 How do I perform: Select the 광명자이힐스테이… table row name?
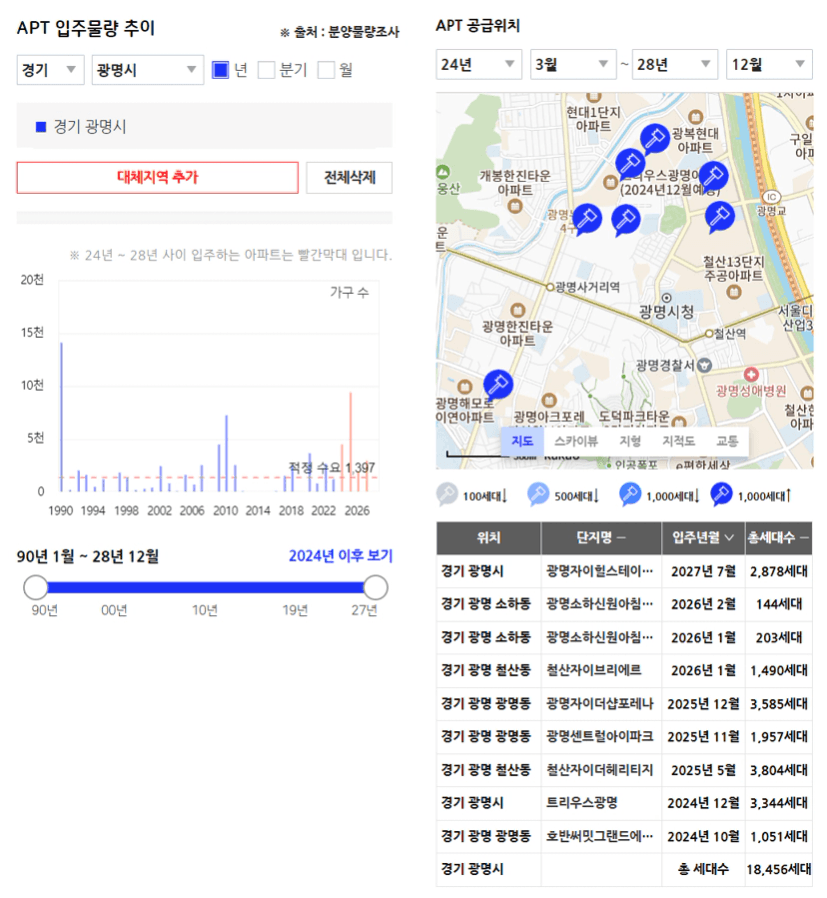(x=600, y=571)
